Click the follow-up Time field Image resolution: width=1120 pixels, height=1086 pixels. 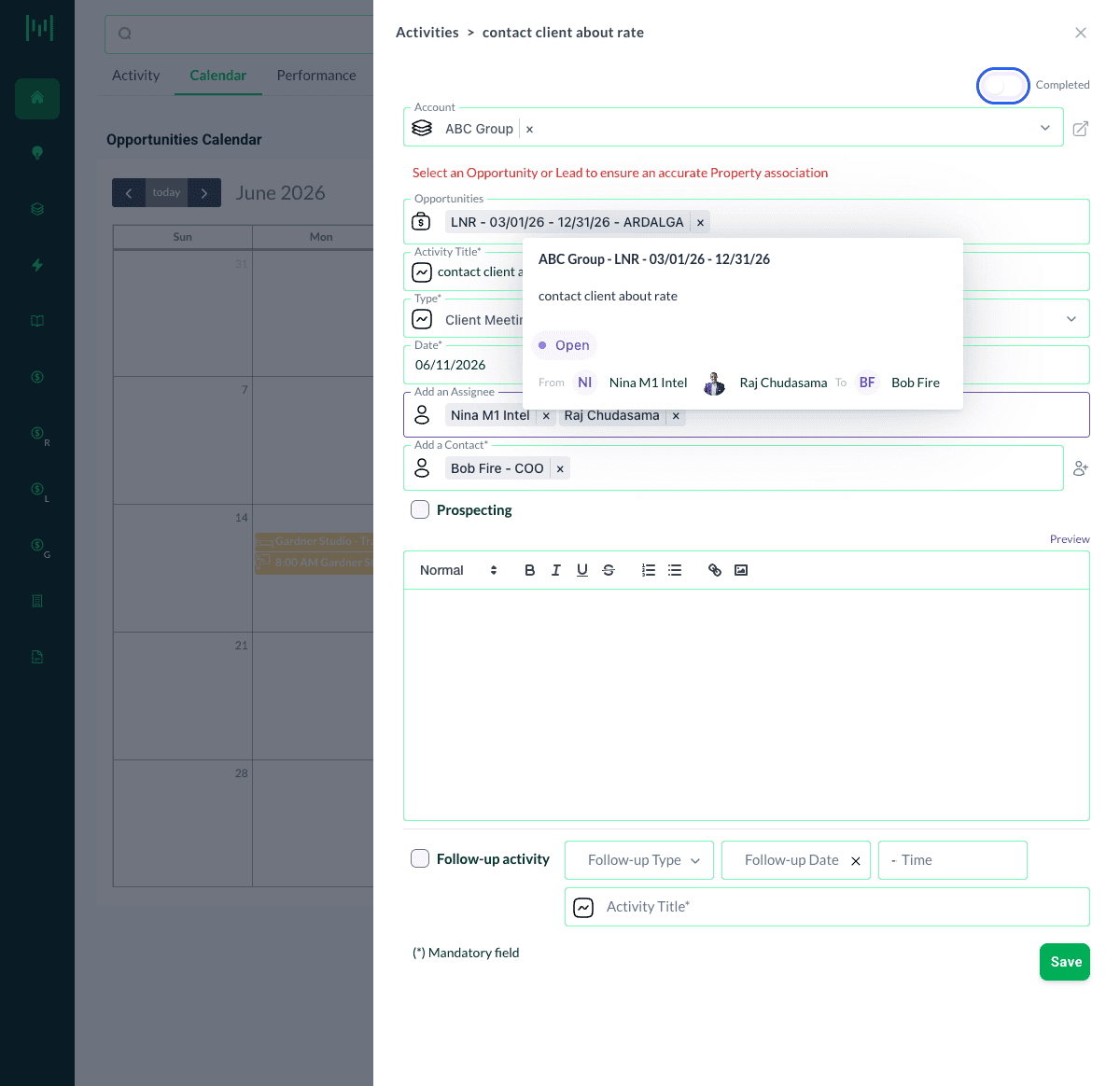(953, 860)
